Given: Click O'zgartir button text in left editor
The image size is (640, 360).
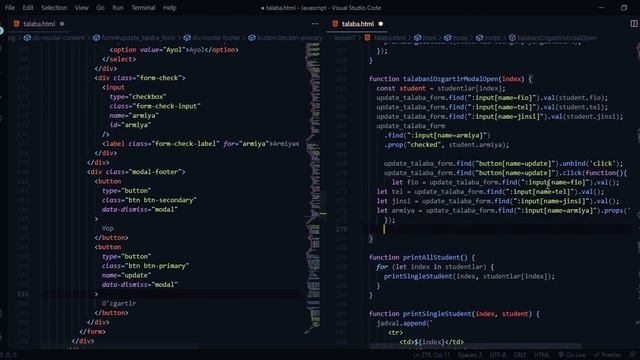Looking at the screenshot, I should 119,303.
